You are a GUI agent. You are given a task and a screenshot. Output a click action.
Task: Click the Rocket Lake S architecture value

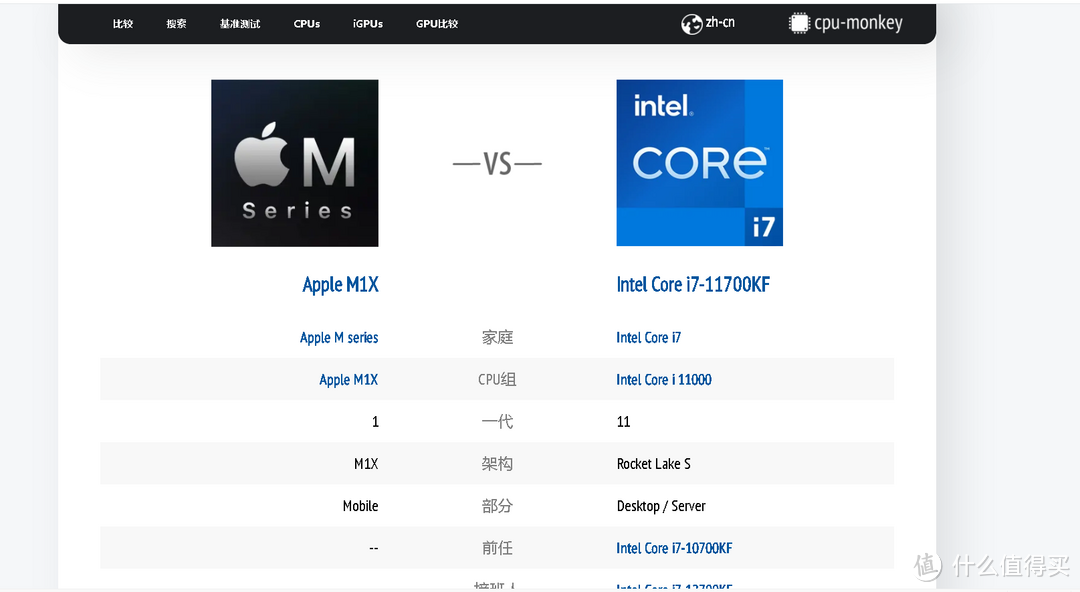654,464
